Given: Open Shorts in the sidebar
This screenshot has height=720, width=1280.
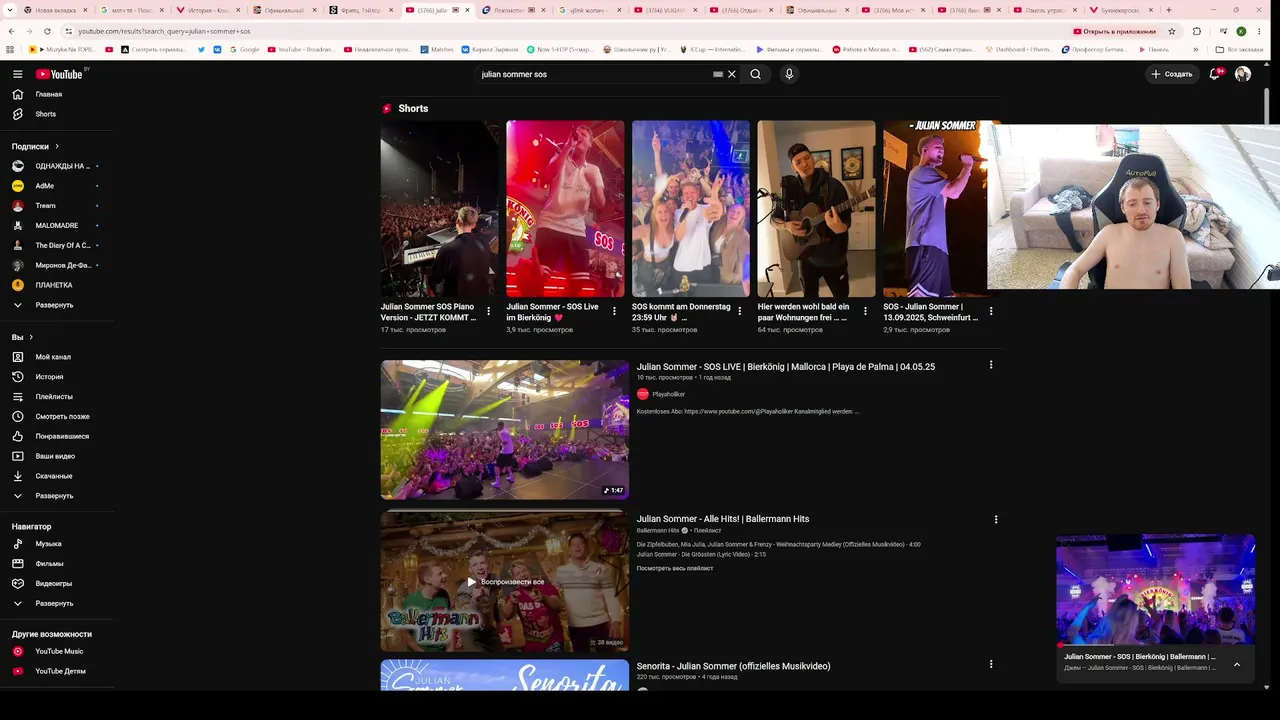Looking at the screenshot, I should [x=46, y=114].
